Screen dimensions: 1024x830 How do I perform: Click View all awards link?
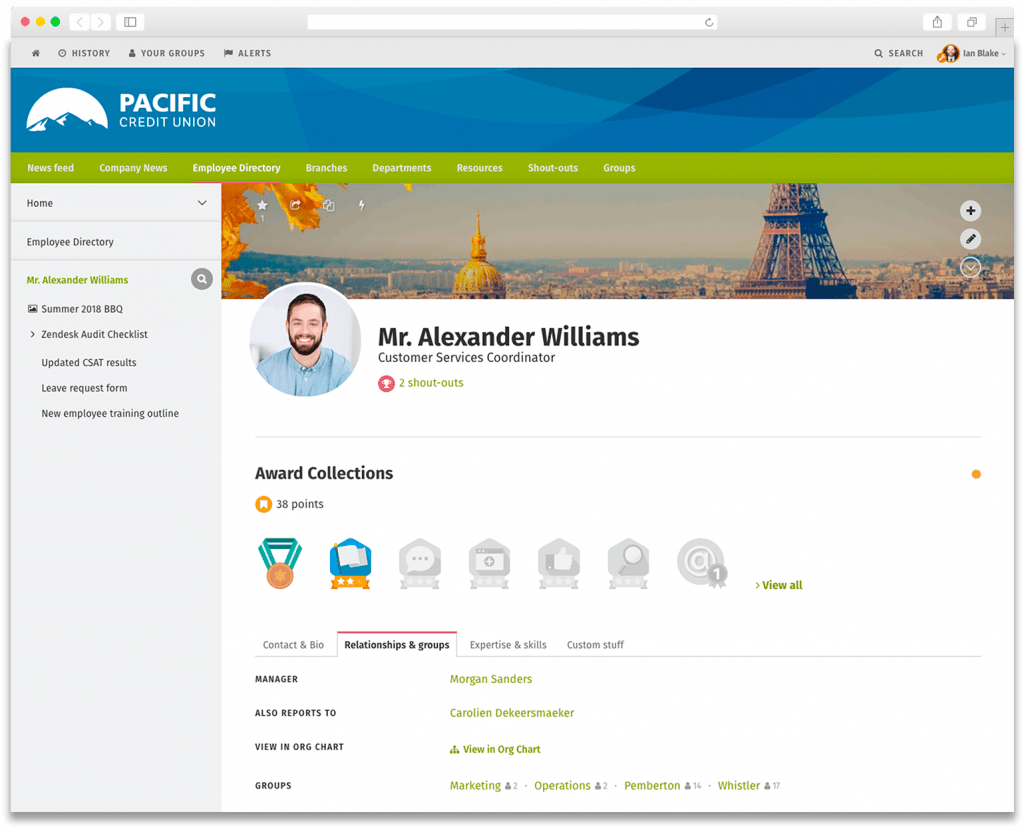point(780,585)
